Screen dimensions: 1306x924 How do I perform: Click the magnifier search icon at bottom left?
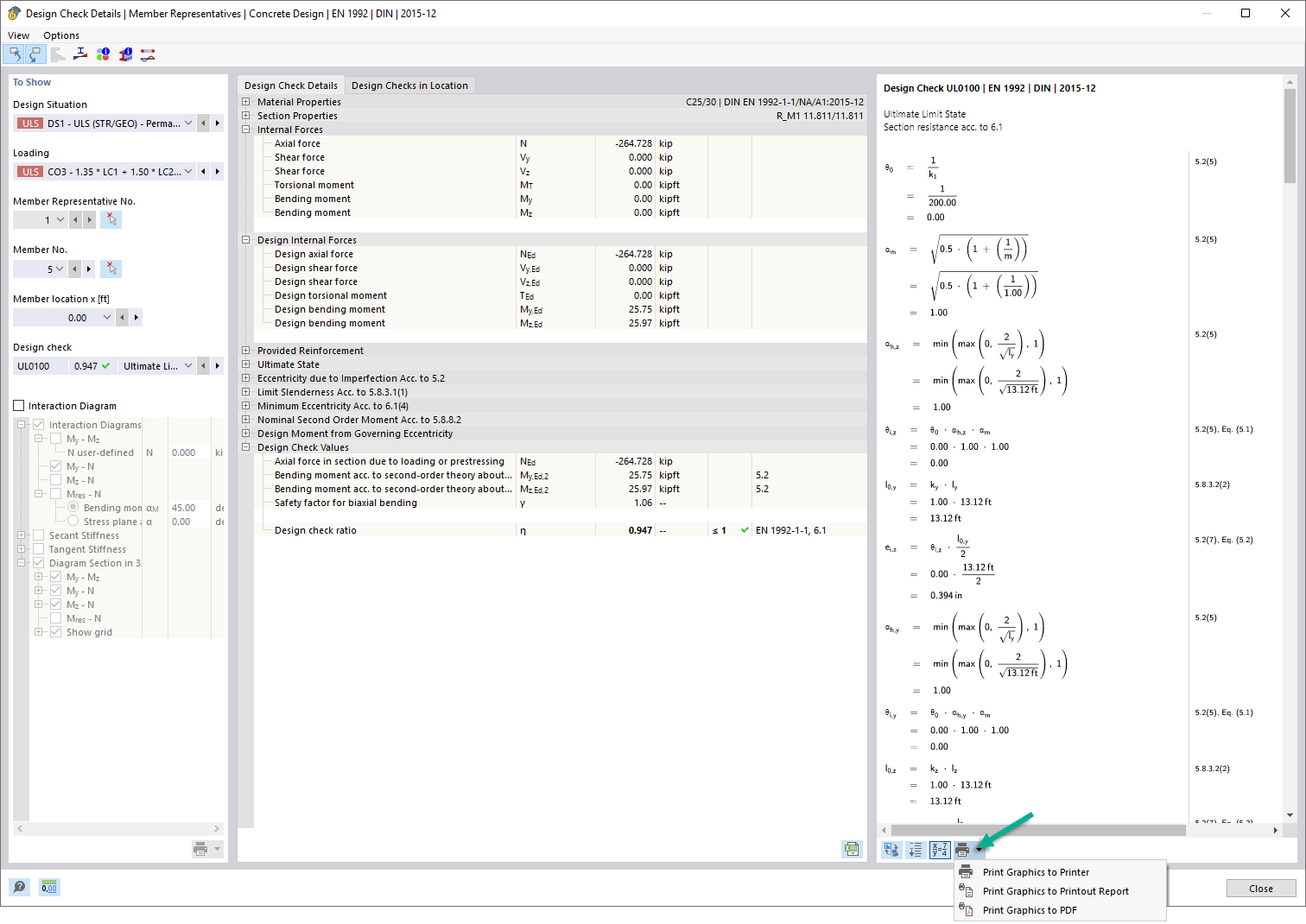click(19, 887)
